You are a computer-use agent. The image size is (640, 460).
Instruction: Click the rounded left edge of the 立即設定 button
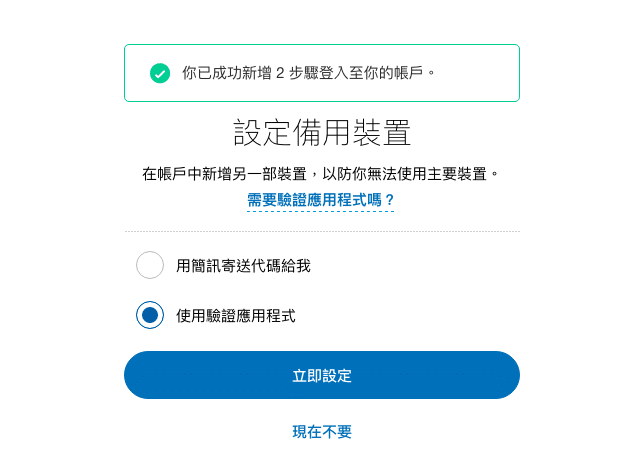135,375
